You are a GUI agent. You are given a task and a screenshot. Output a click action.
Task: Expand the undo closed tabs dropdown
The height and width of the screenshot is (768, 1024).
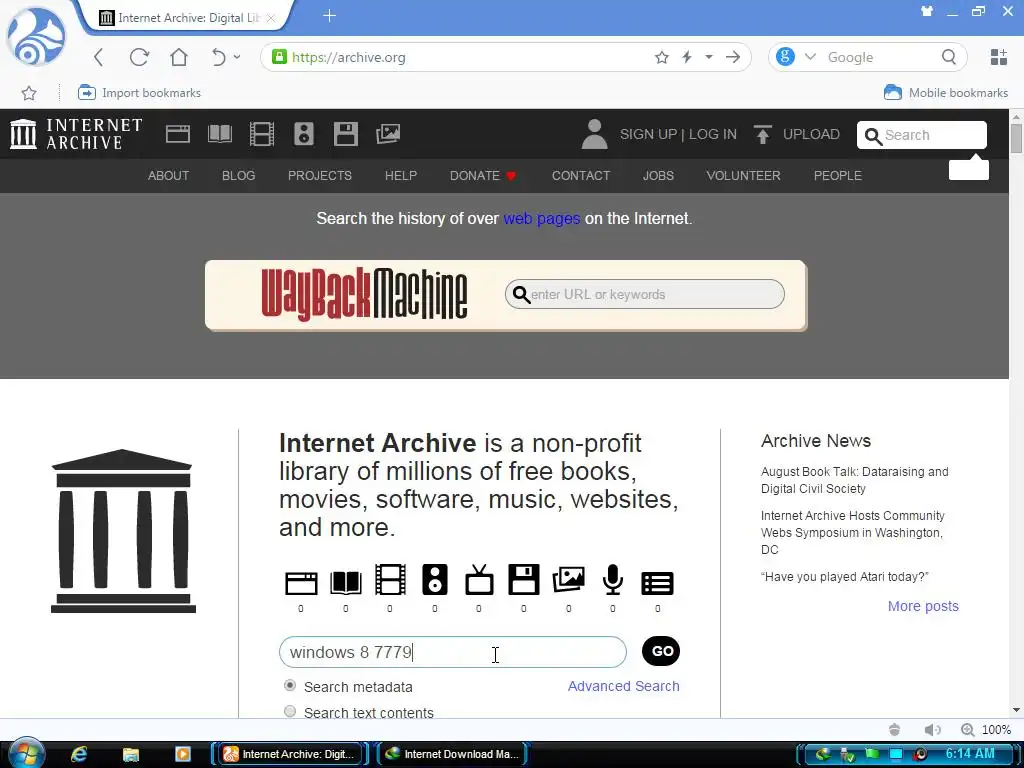pos(237,57)
